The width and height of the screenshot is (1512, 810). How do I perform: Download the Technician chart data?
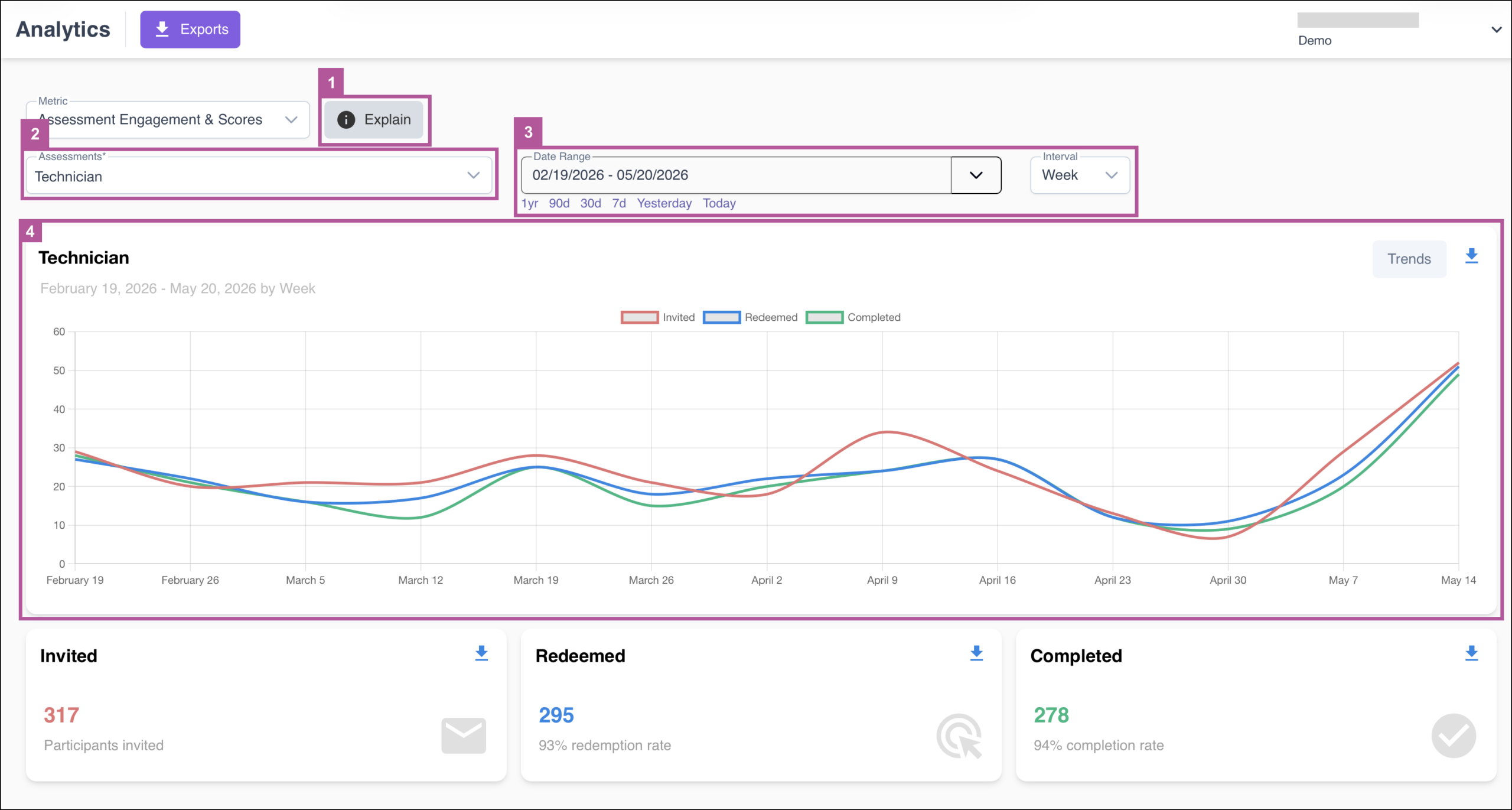pos(1471,256)
